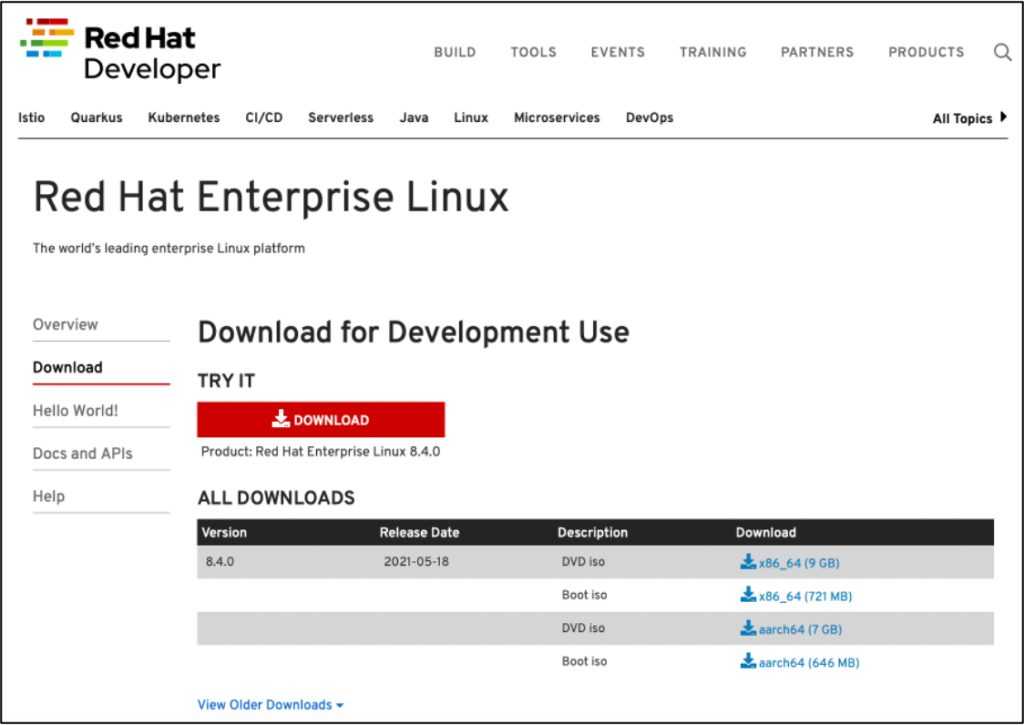Select the Microservices topic
Image resolution: width=1024 pixels, height=725 pixels.
[x=556, y=118]
